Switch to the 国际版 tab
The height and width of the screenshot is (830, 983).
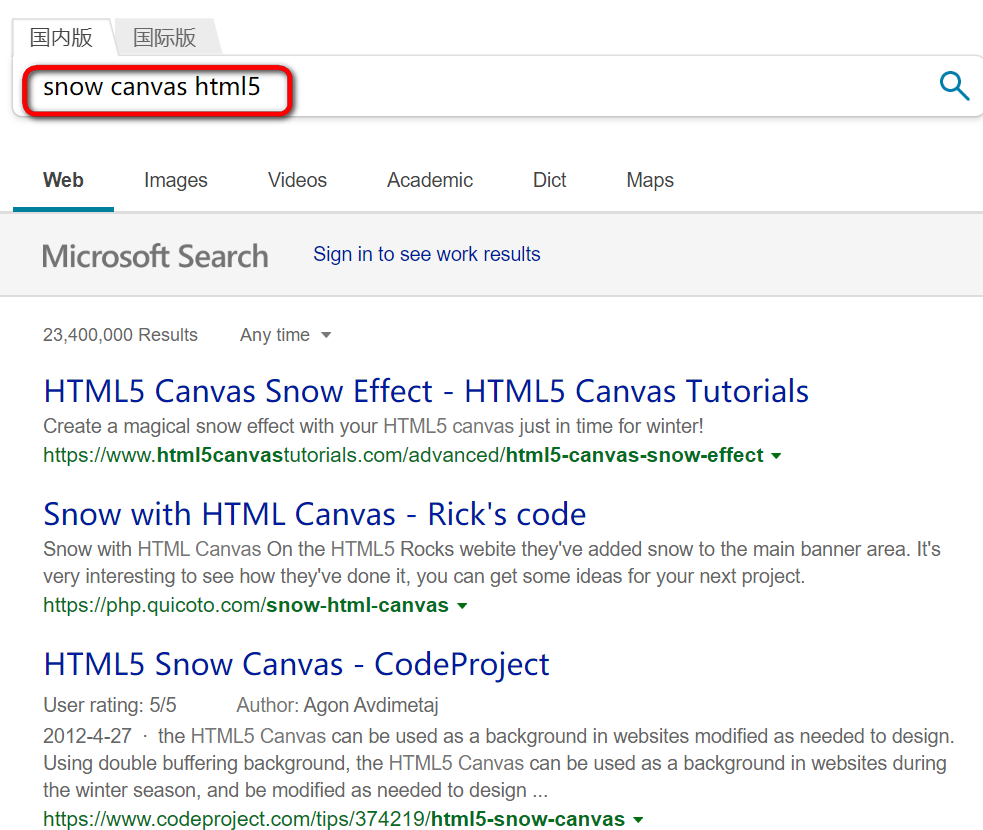(x=164, y=38)
